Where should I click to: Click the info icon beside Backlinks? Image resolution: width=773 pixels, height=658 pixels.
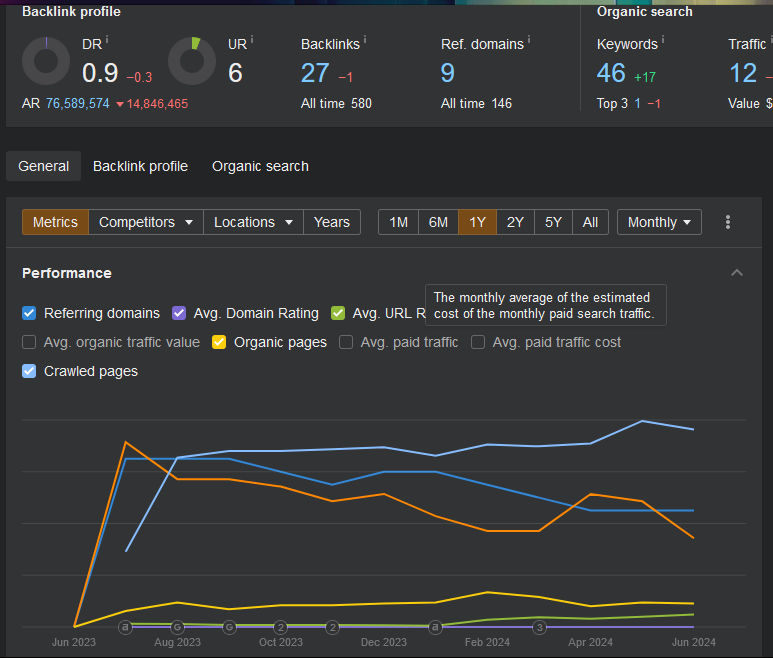(365, 41)
